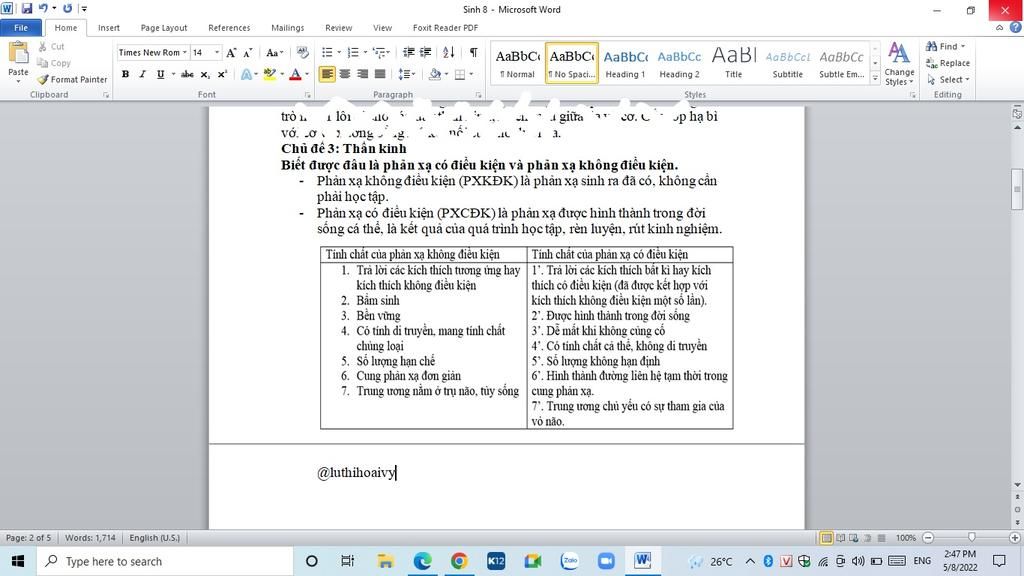Viewport: 1024px width, 576px height.
Task: Switch to the References tab
Action: tap(229, 27)
